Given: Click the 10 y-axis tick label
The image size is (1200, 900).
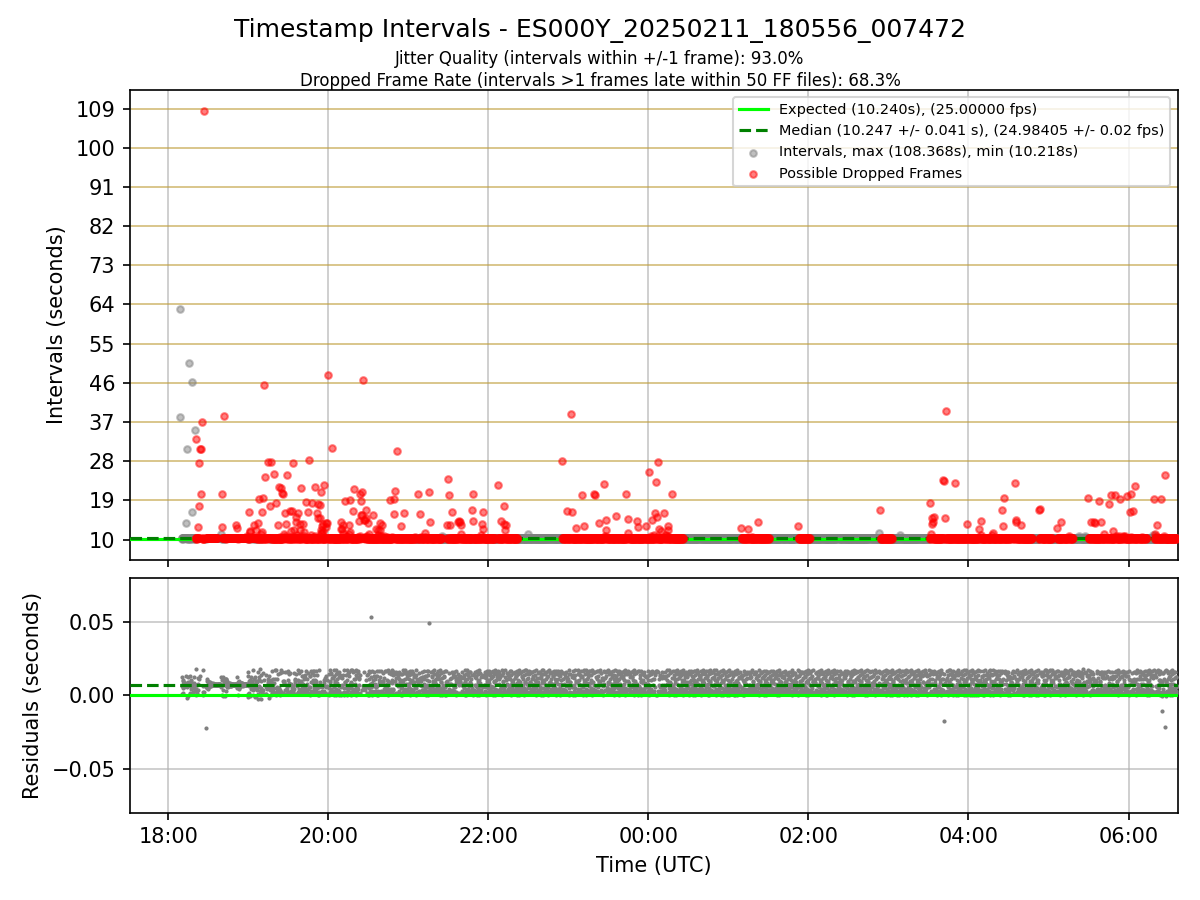Looking at the screenshot, I should (x=104, y=540).
